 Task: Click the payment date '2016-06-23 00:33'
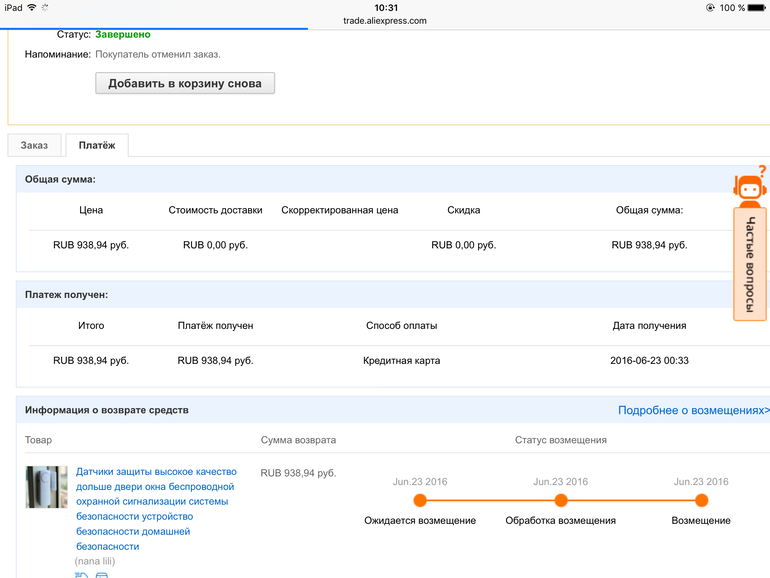(649, 361)
